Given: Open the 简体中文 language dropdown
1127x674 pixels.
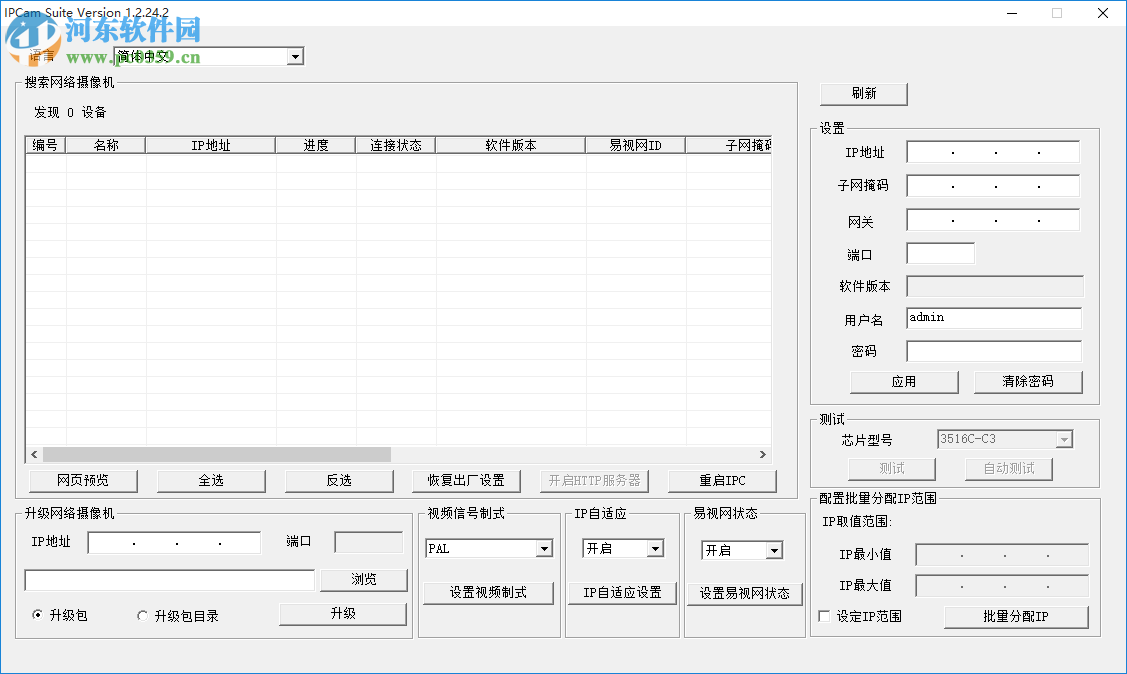Looking at the screenshot, I should click(x=295, y=56).
